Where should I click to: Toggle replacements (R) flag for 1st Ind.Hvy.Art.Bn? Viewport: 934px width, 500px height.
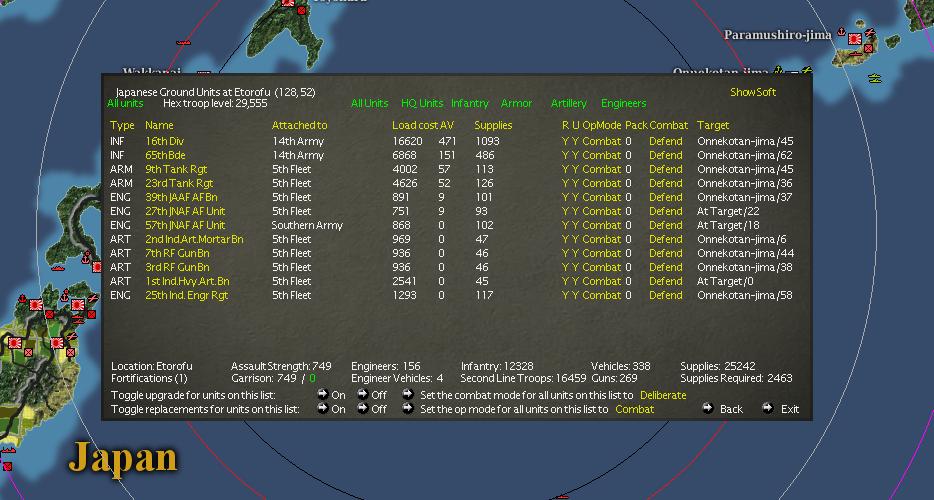(565, 281)
